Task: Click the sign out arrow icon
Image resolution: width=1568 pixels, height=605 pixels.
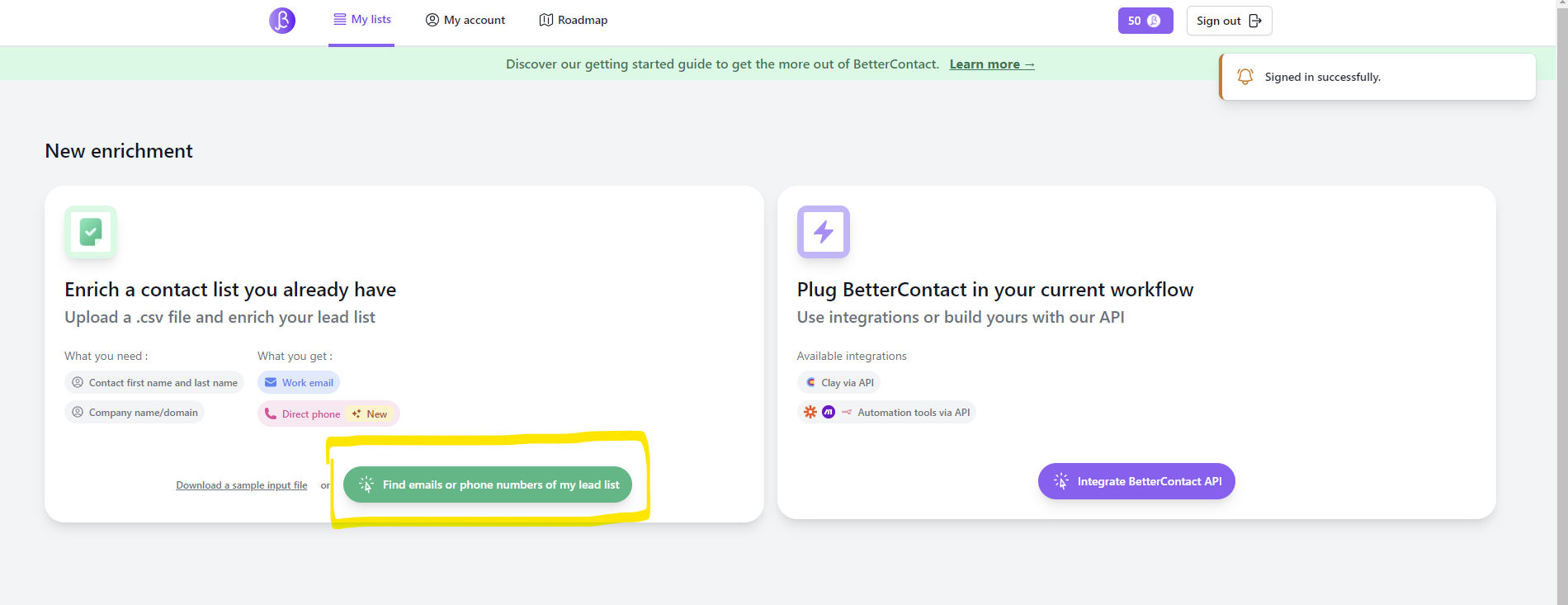Action: [x=1255, y=21]
